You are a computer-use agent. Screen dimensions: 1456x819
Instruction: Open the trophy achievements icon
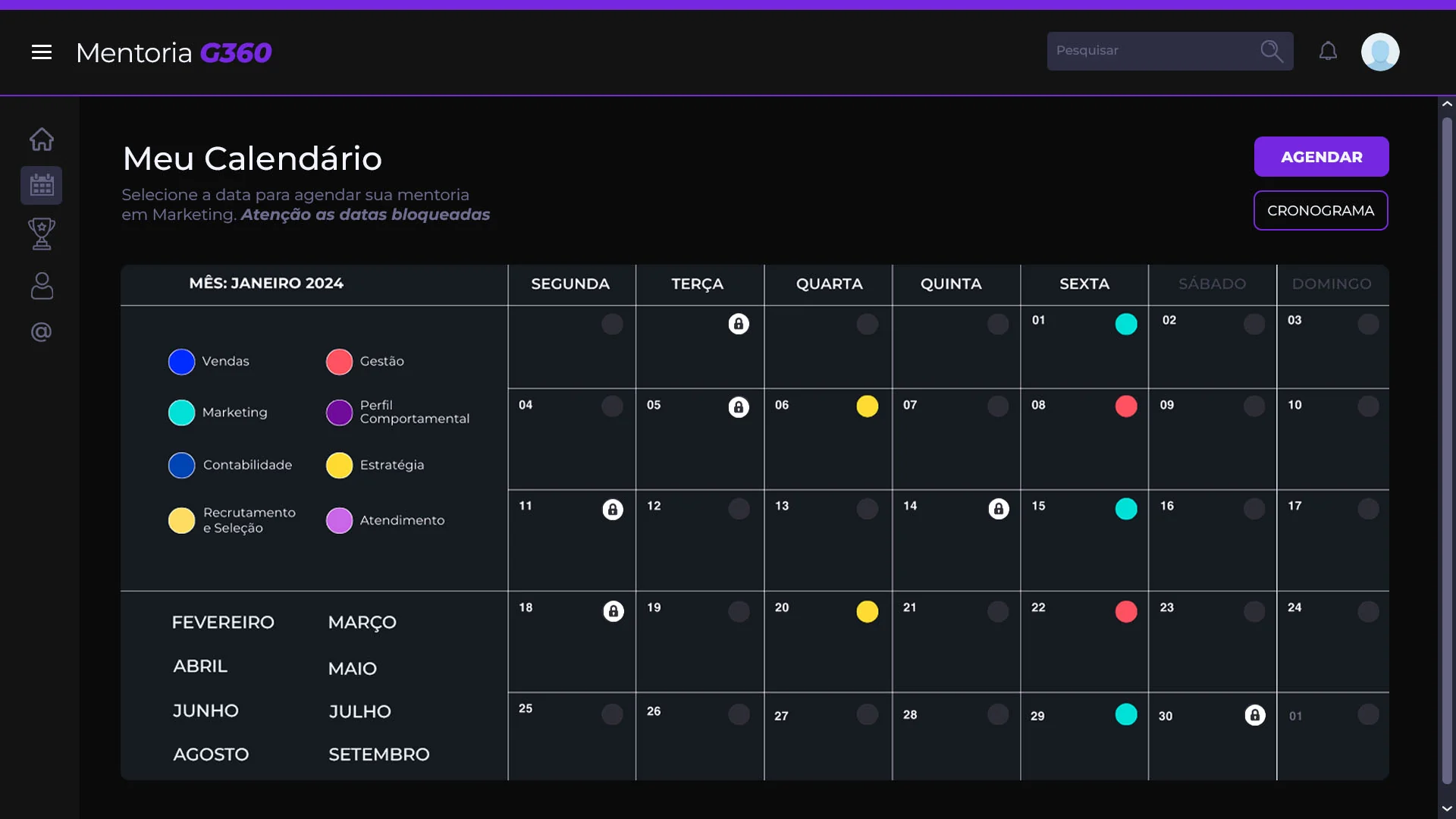(x=42, y=234)
